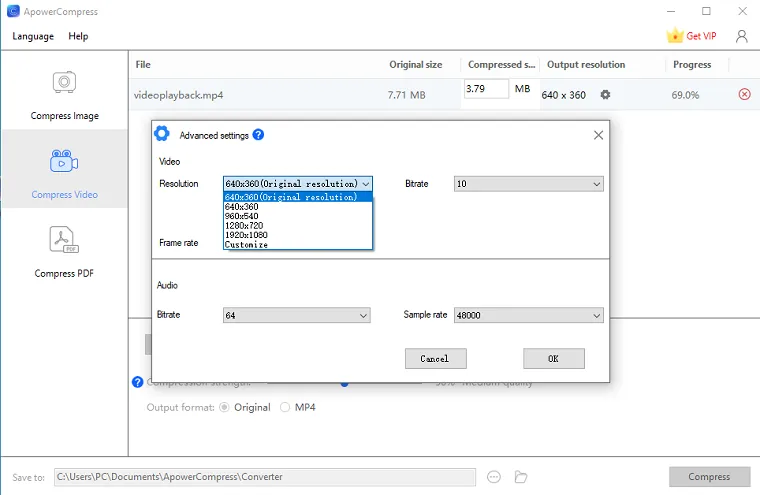The width and height of the screenshot is (760, 495).
Task: Choose 640x360(Original resolution) from the list
Action: coord(298,197)
